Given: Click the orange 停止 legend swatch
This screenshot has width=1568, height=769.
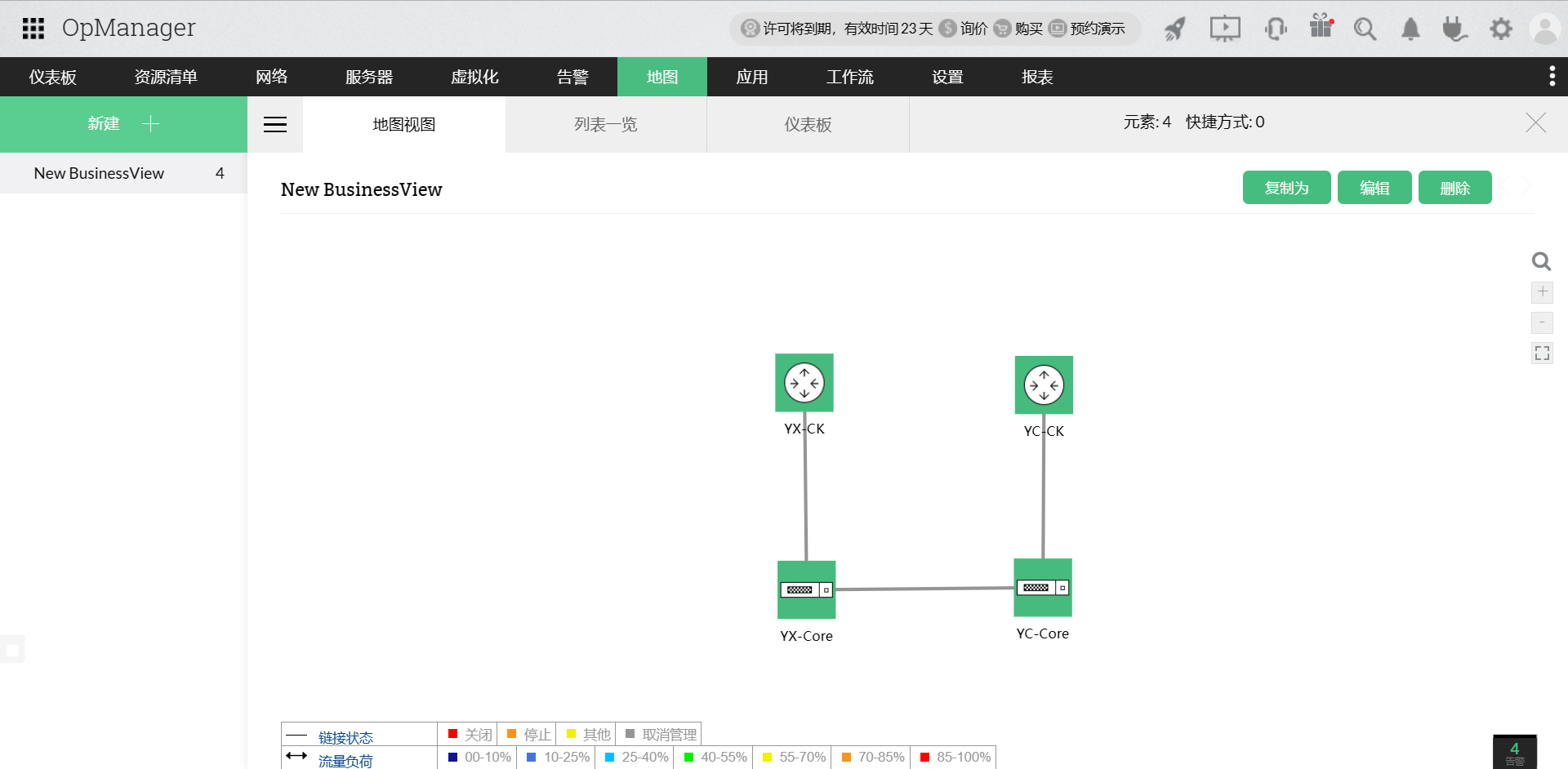Looking at the screenshot, I should (x=511, y=733).
